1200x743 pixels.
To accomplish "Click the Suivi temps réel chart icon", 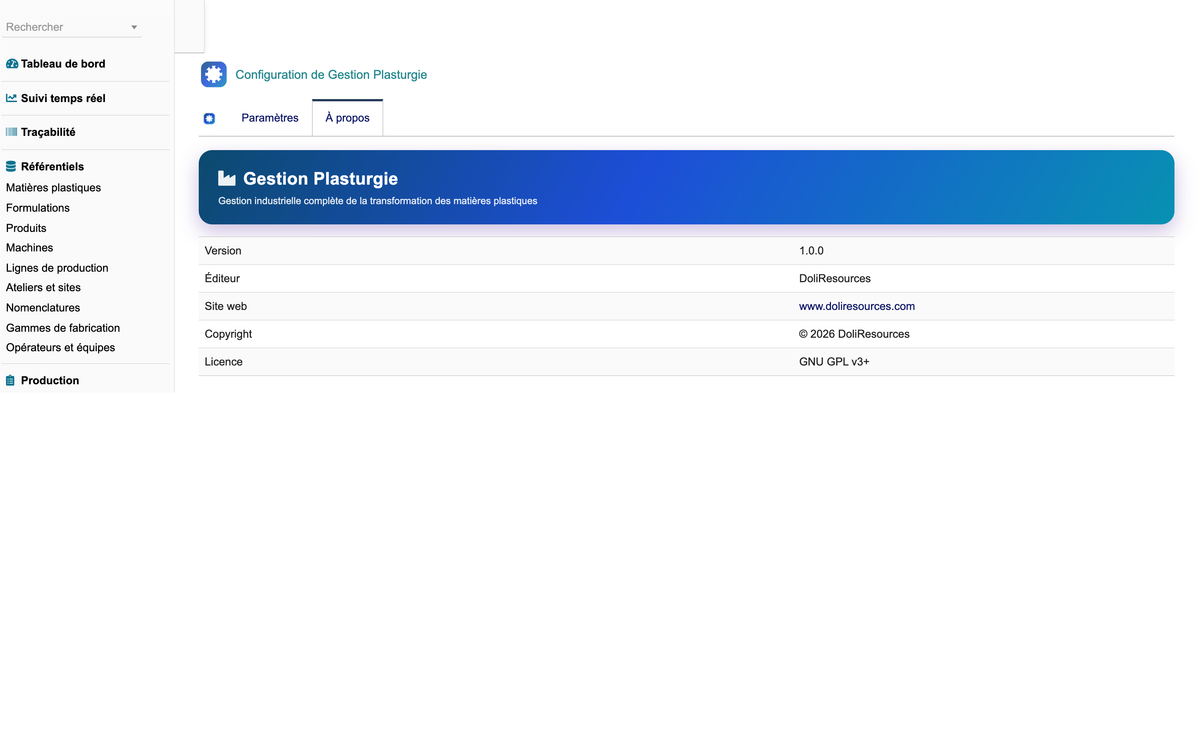I will tap(12, 98).
